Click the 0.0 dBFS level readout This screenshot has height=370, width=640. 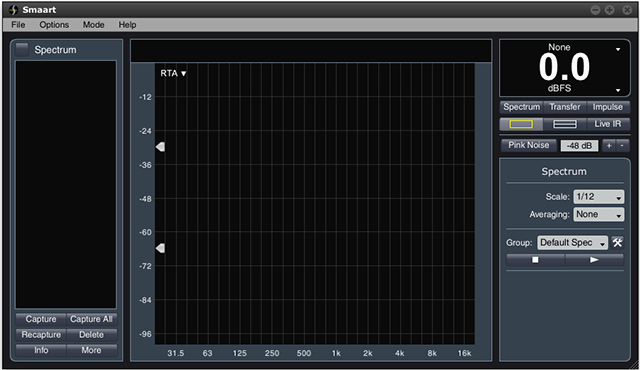[564, 67]
